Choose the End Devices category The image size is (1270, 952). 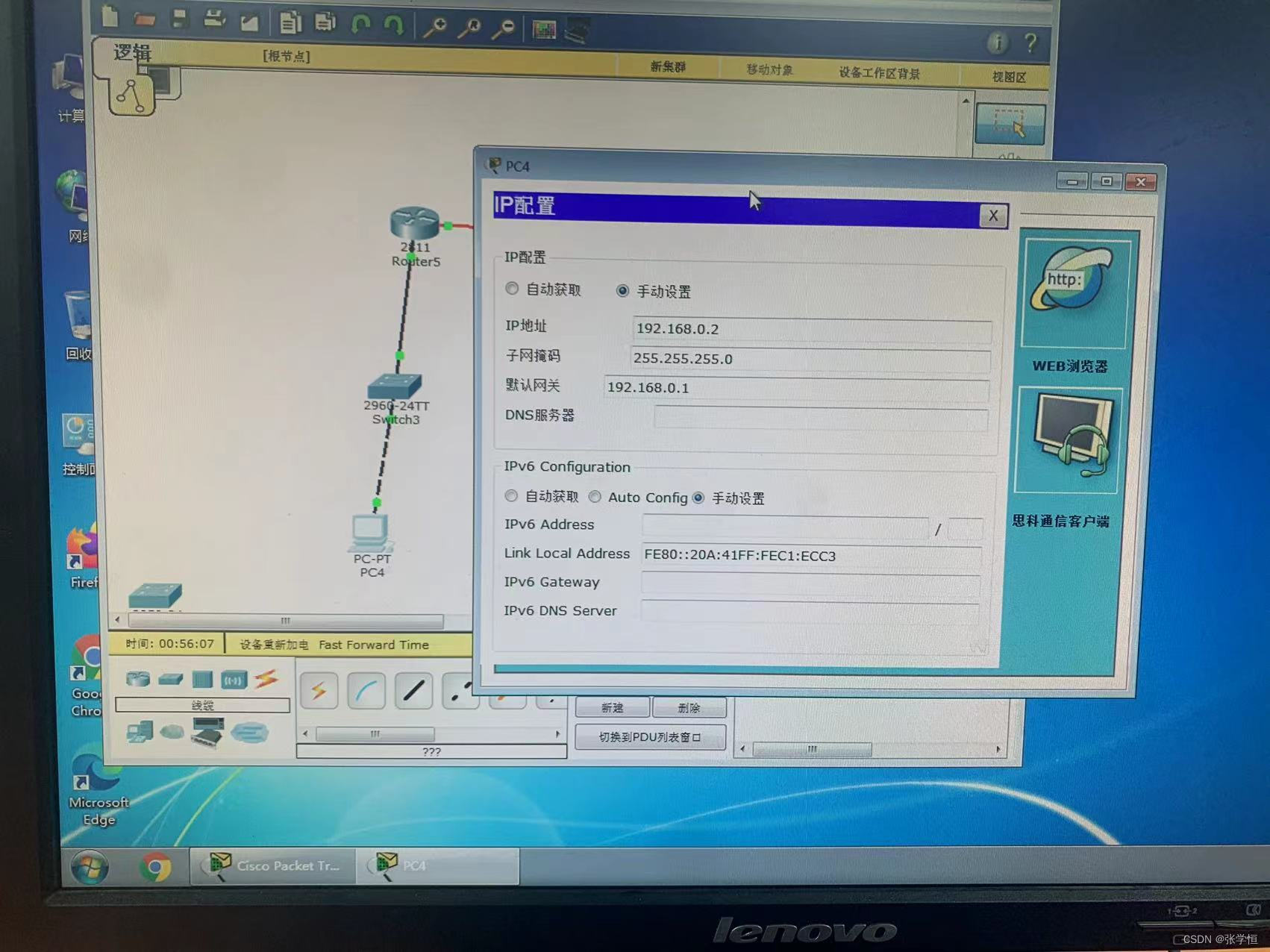(140, 731)
